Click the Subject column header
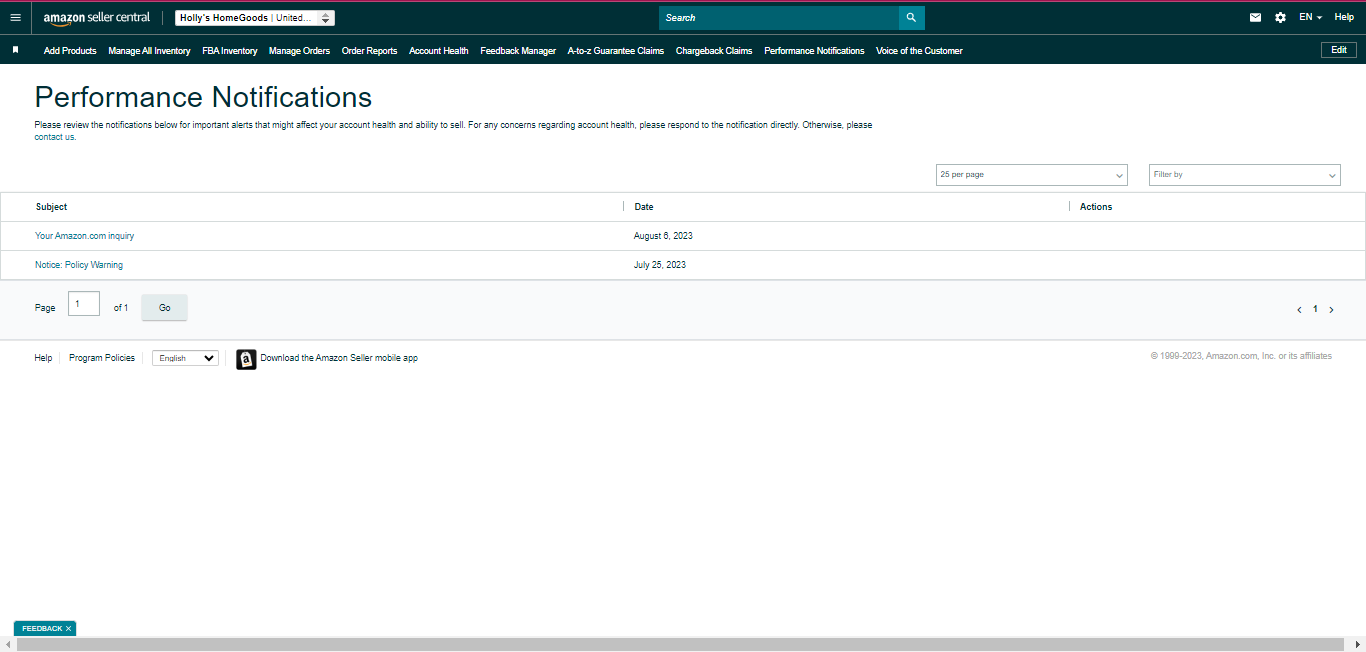The height and width of the screenshot is (652, 1366). pyautogui.click(x=51, y=207)
